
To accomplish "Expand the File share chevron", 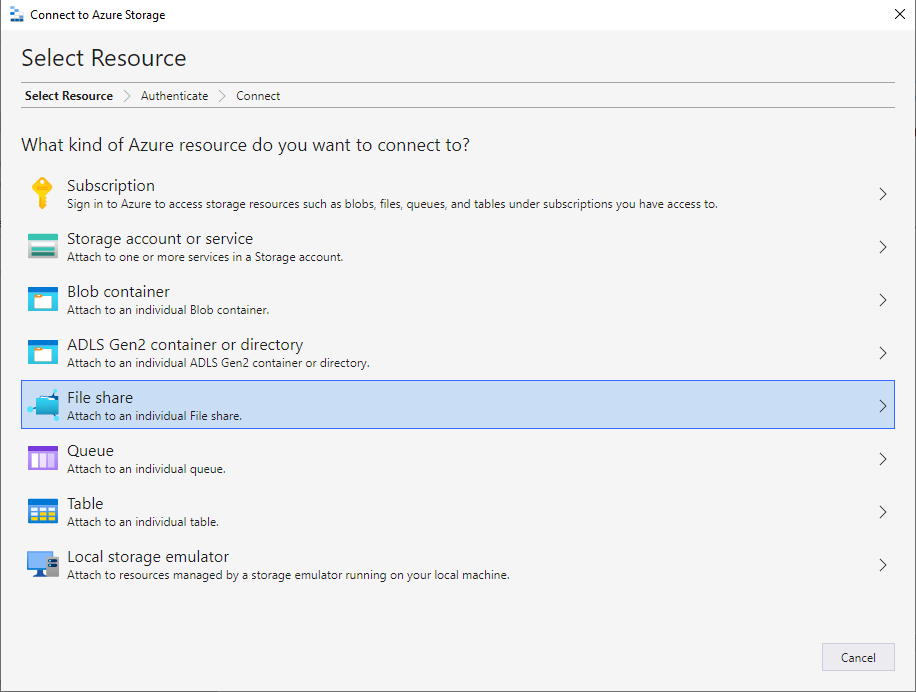I will 883,406.
